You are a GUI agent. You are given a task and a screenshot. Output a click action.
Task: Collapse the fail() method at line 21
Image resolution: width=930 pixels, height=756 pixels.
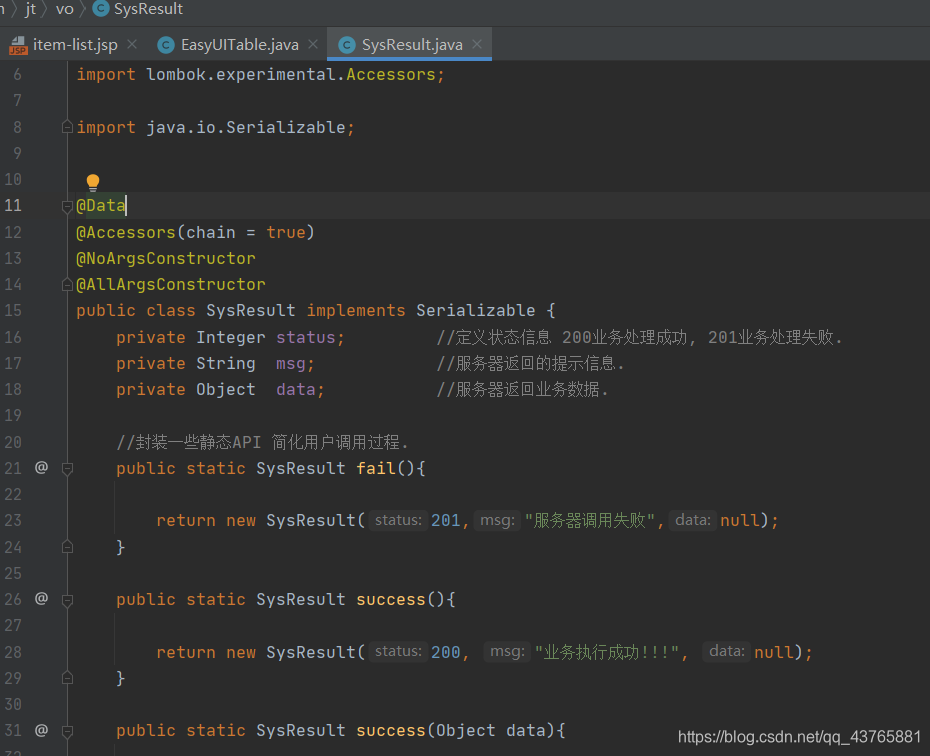[67, 468]
